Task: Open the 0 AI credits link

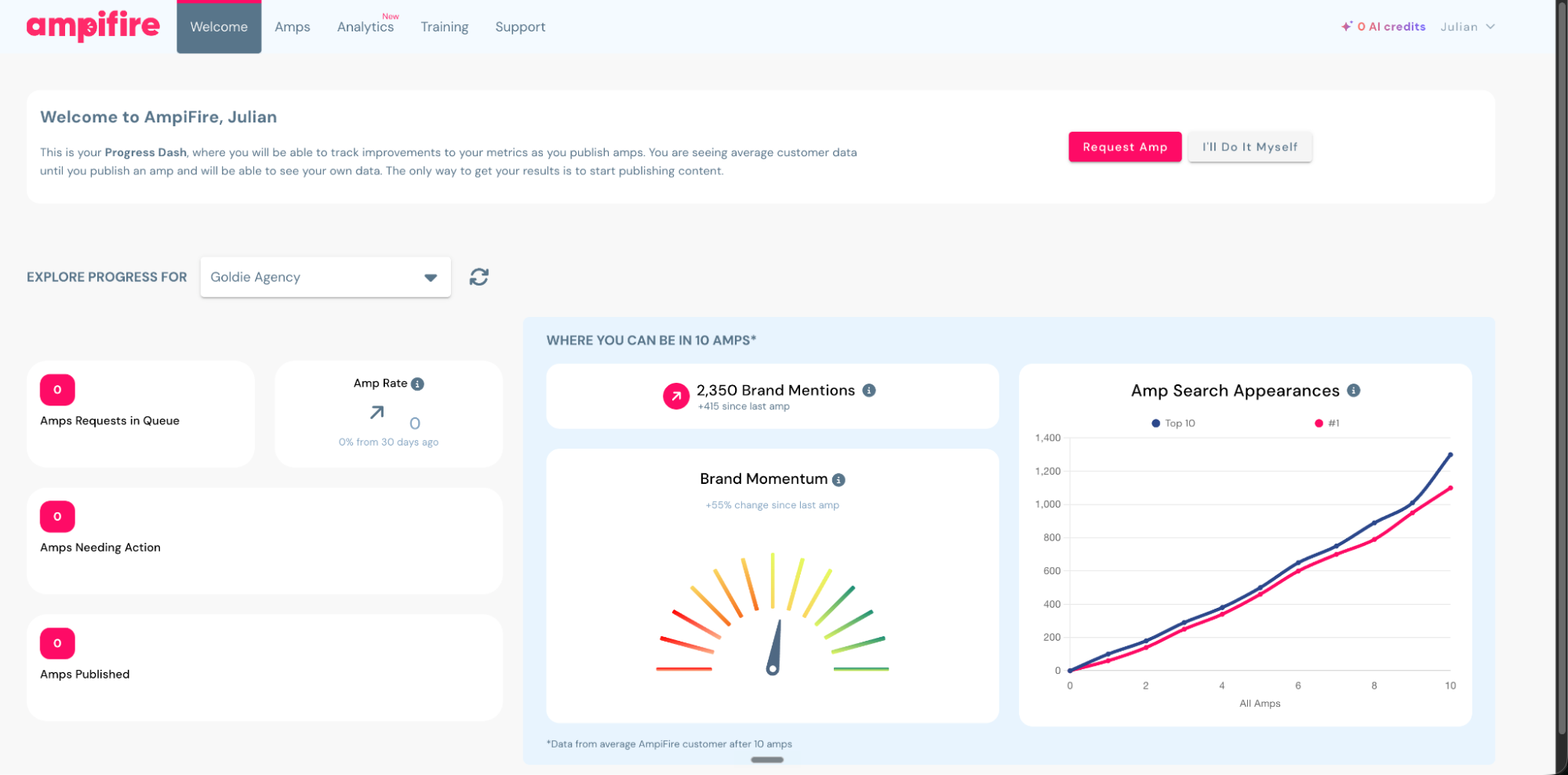Action: point(1391,27)
